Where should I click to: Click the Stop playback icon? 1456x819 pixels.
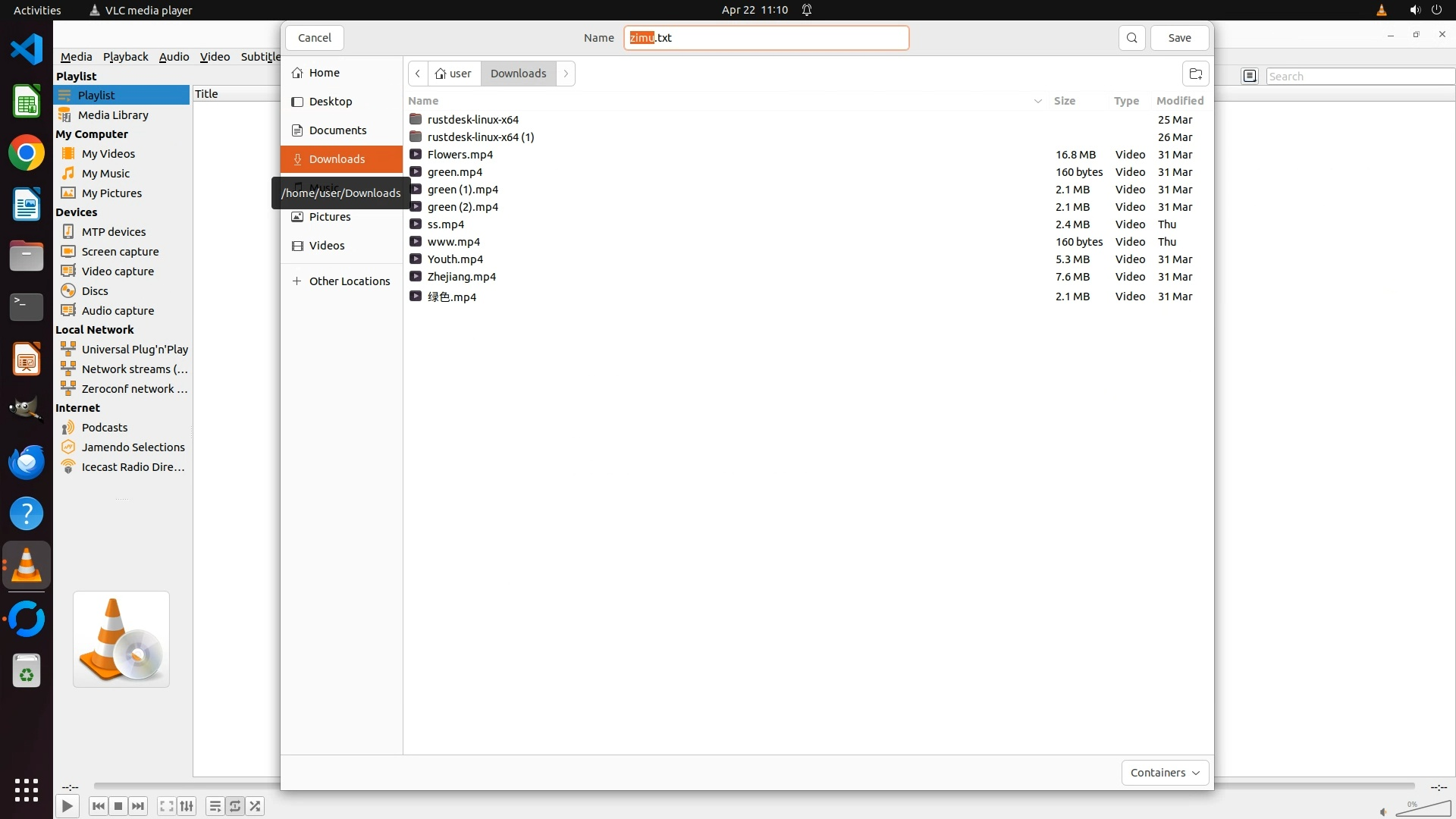click(x=118, y=806)
